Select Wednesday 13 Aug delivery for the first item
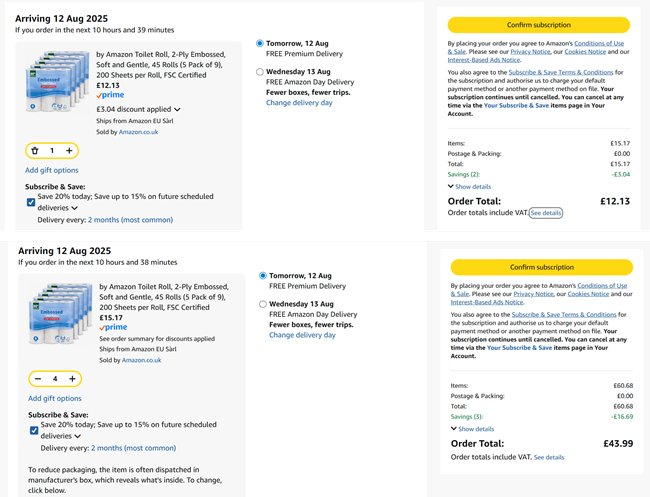The width and height of the screenshot is (650, 497). pyautogui.click(x=261, y=72)
